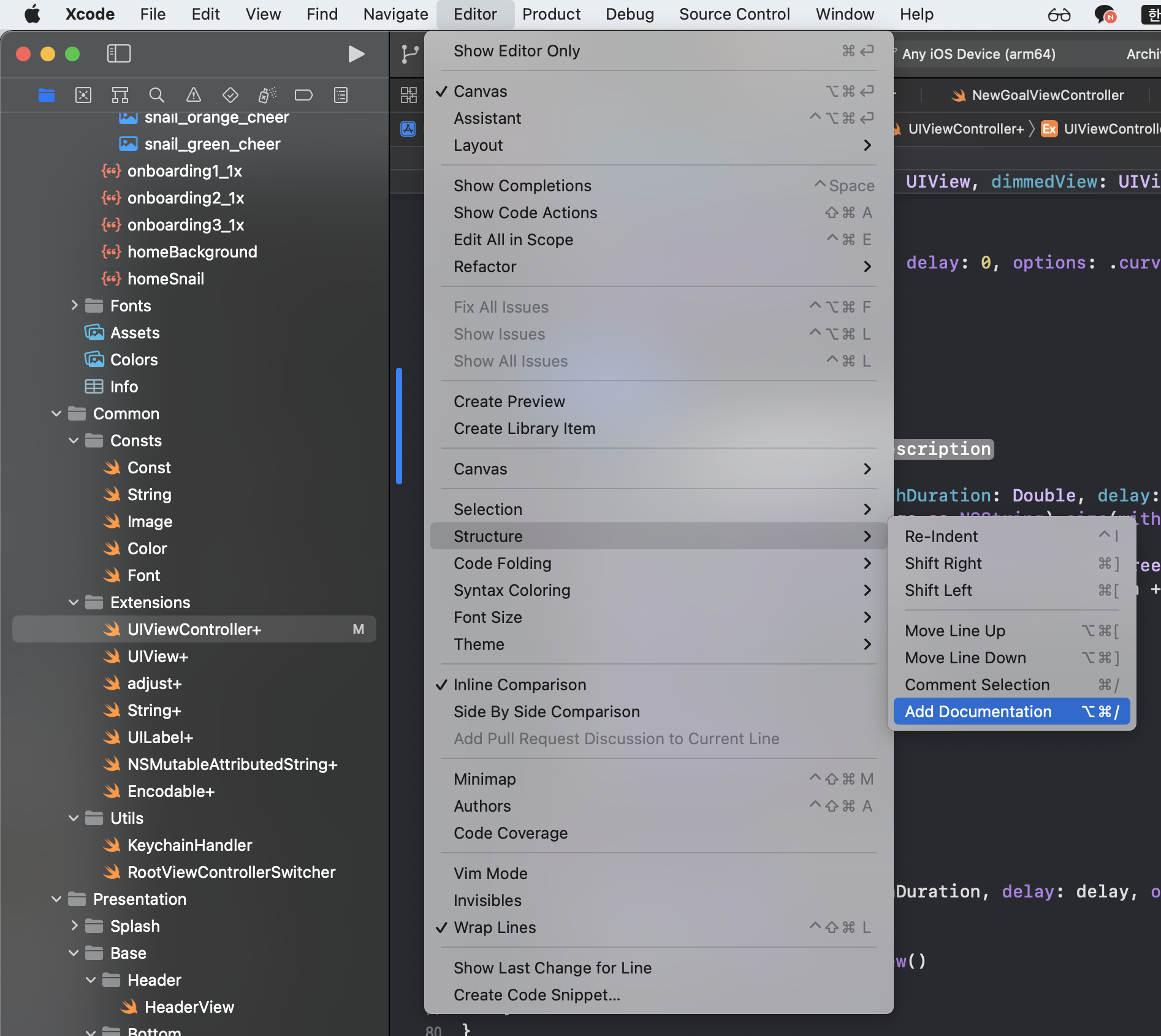Image resolution: width=1161 pixels, height=1036 pixels.
Task: Open the Test navigator diamond icon
Action: click(x=230, y=95)
